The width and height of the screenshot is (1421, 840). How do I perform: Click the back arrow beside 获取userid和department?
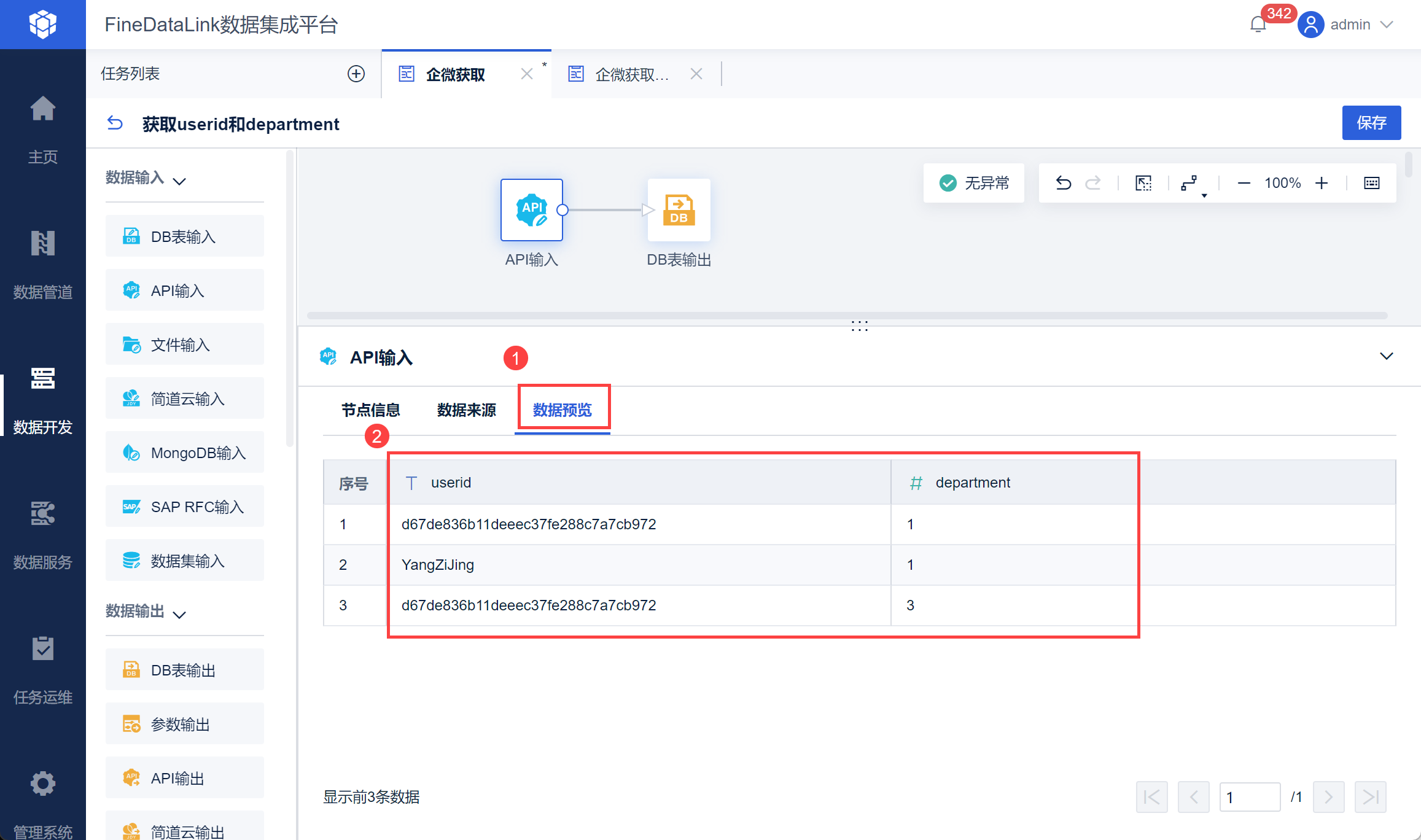tap(115, 123)
